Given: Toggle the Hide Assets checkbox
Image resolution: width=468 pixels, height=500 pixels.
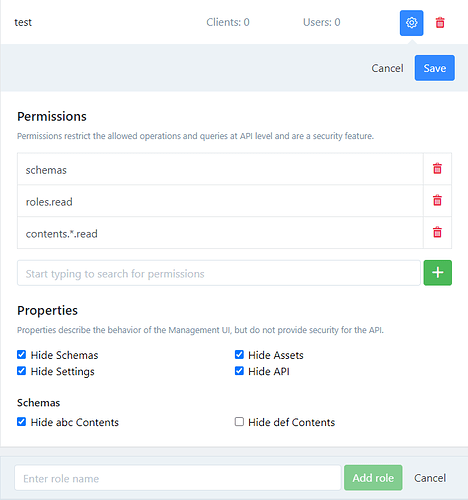Looking at the screenshot, I should tap(239, 355).
